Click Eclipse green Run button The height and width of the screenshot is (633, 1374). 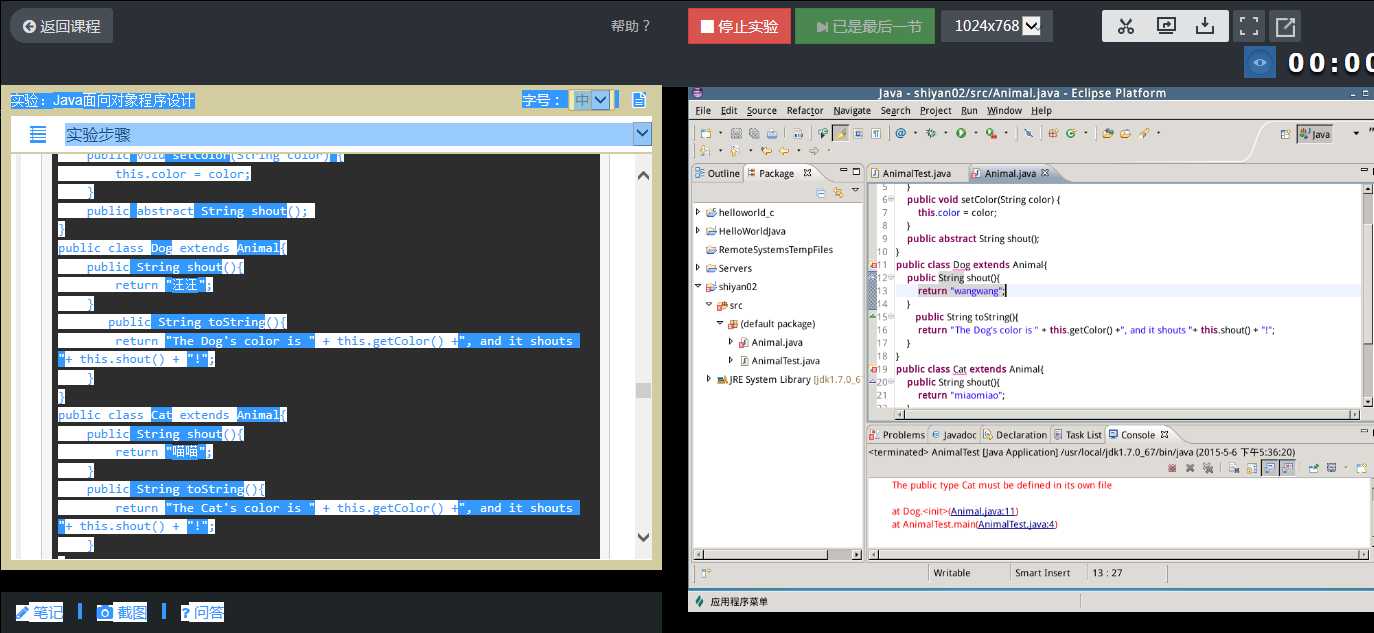tap(961, 133)
